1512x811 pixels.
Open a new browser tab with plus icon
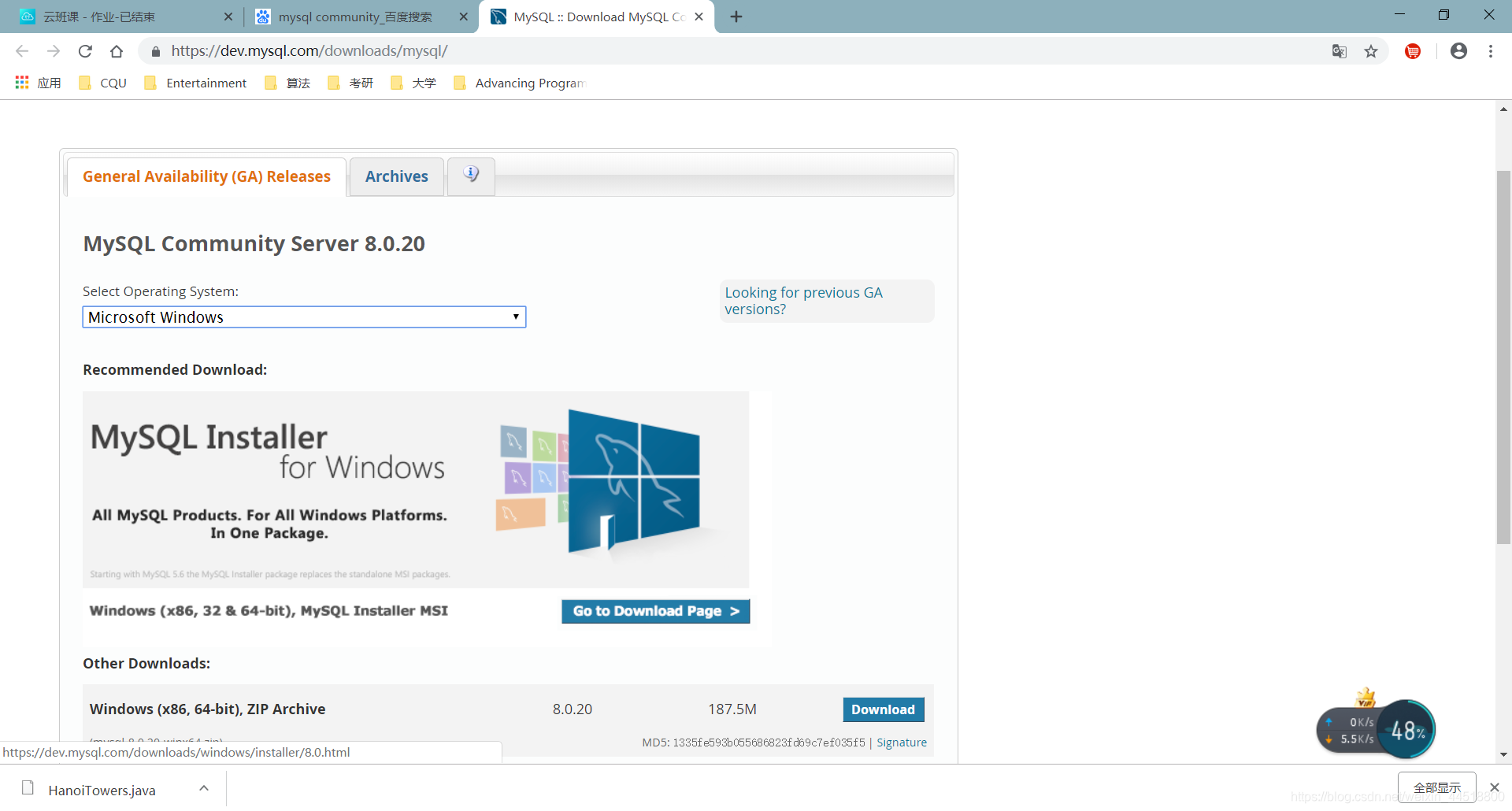click(x=736, y=17)
